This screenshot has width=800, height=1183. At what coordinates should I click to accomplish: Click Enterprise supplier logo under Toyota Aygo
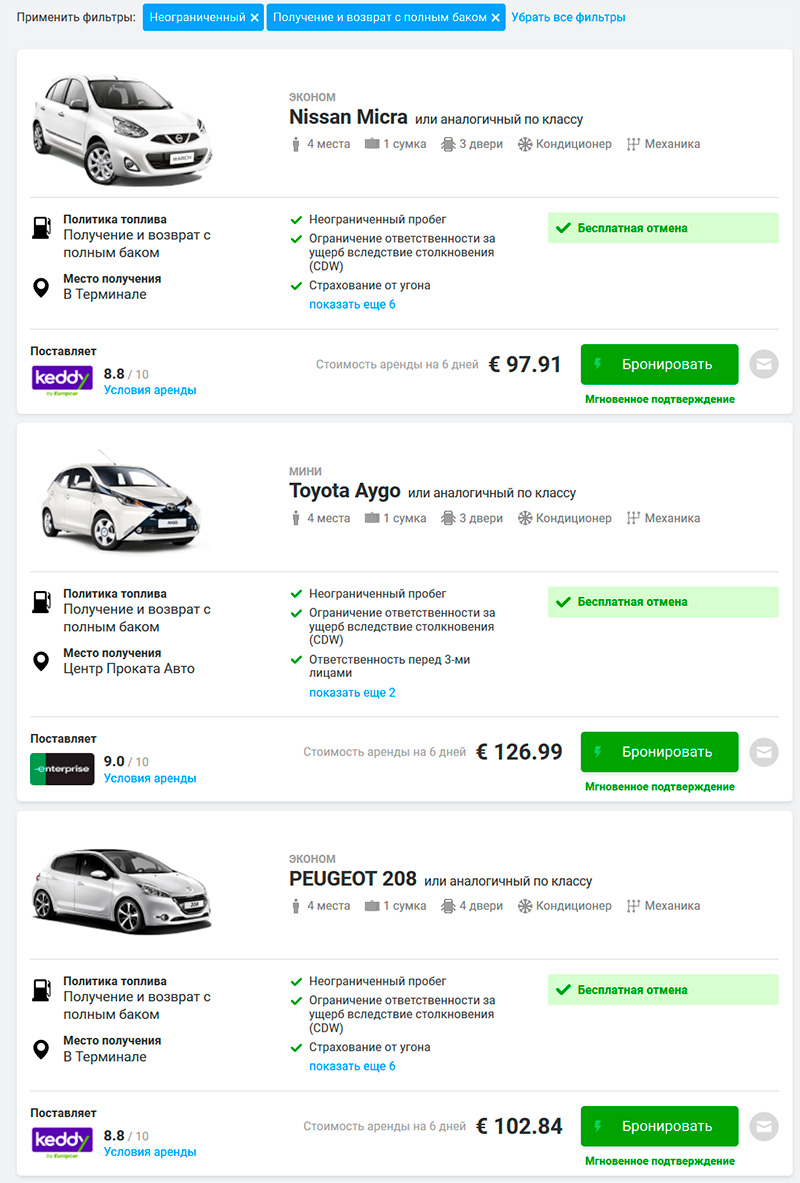click(62, 769)
